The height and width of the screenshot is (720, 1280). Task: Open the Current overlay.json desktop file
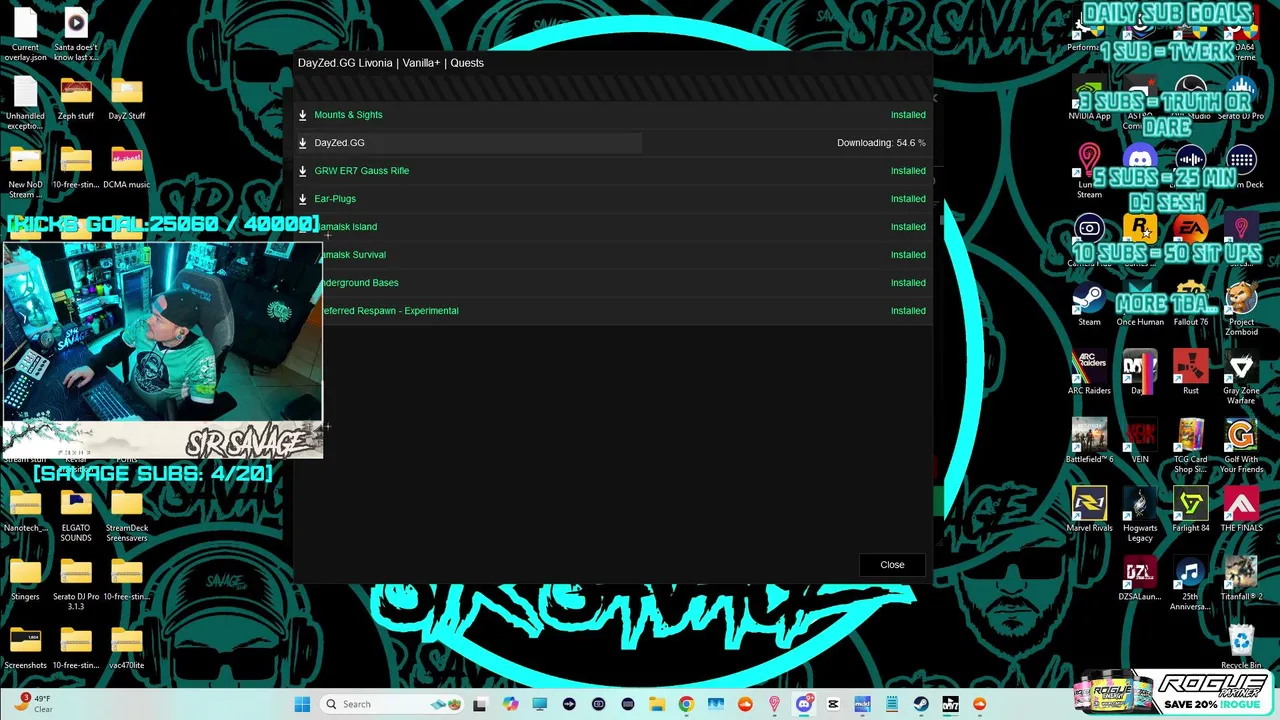point(25,35)
